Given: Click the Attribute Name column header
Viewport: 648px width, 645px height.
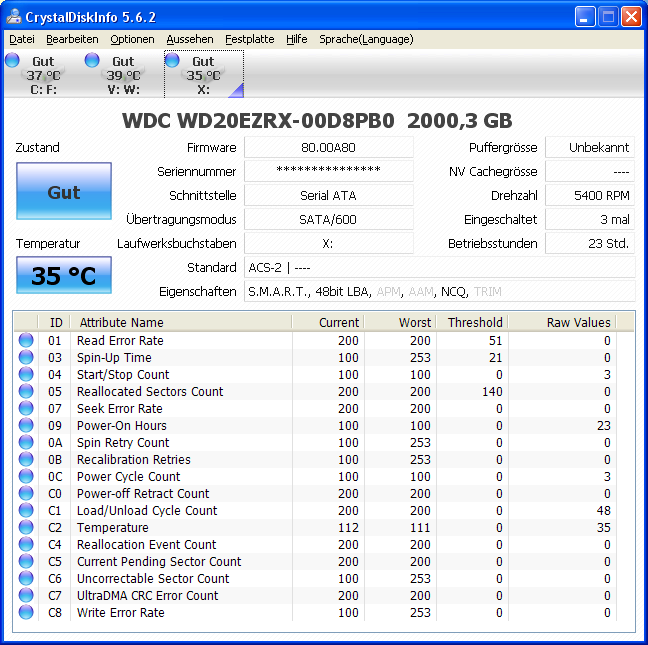Looking at the screenshot, I should 181,322.
